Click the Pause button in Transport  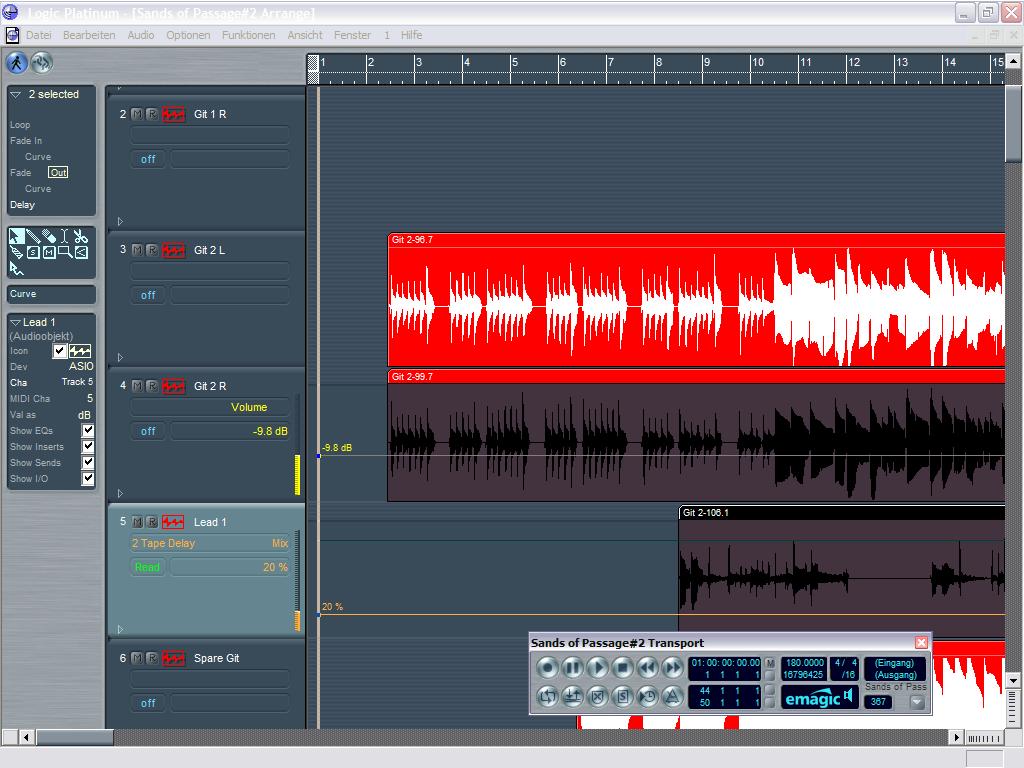click(x=572, y=668)
